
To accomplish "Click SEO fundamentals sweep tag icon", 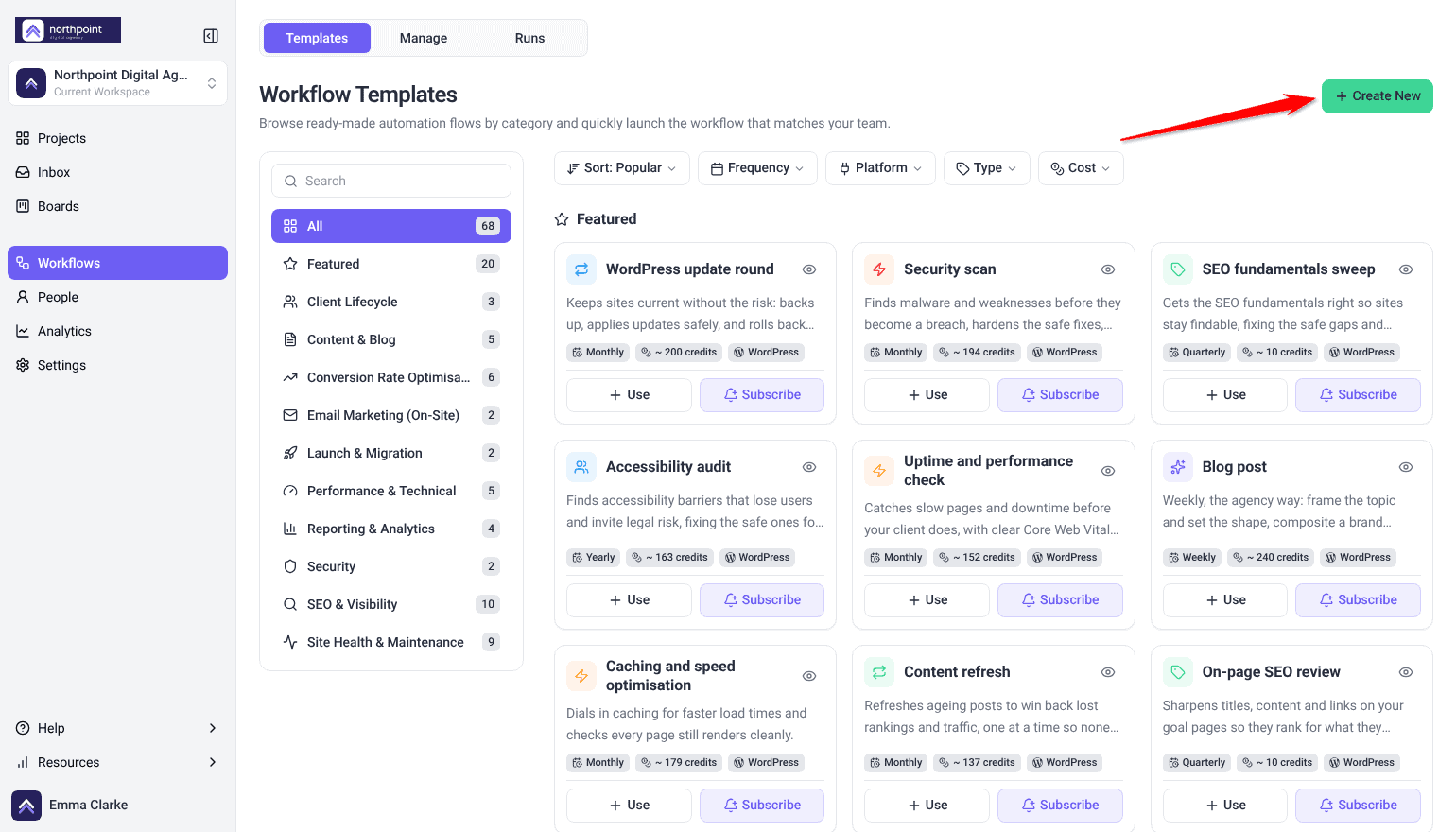I will click(x=1178, y=269).
